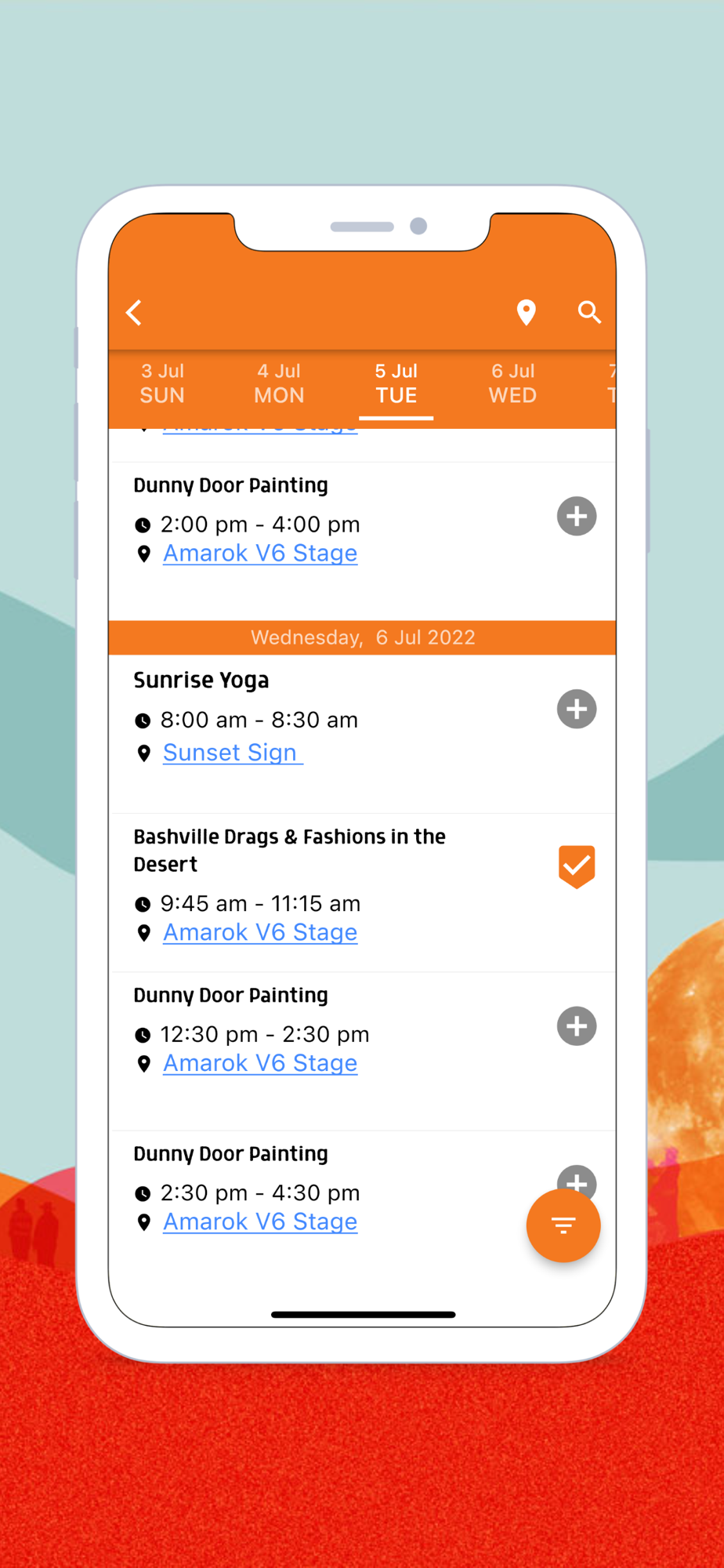
Task: Select the 5 Jul TUE tab
Action: point(396,383)
